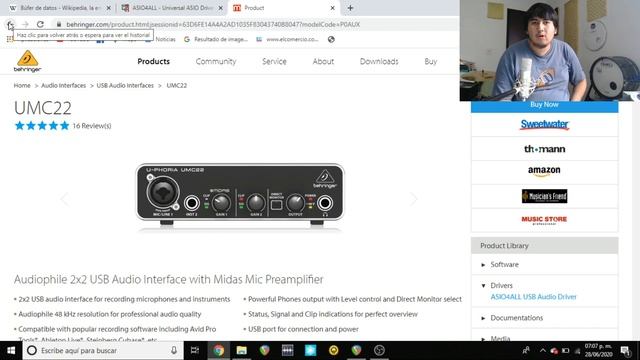This screenshot has height=360, width=640.
Task: Close the Wikipedia Búfer de datos tab
Action: click(x=109, y=8)
